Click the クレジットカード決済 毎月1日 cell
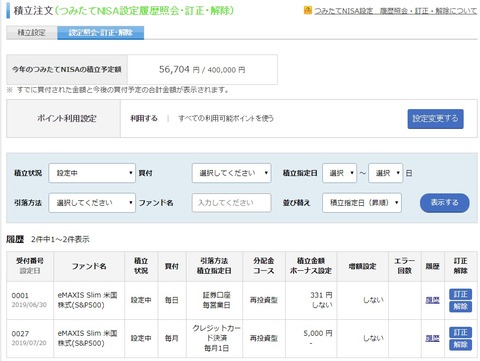Screen dimensions: 480x361 click(x=216, y=338)
